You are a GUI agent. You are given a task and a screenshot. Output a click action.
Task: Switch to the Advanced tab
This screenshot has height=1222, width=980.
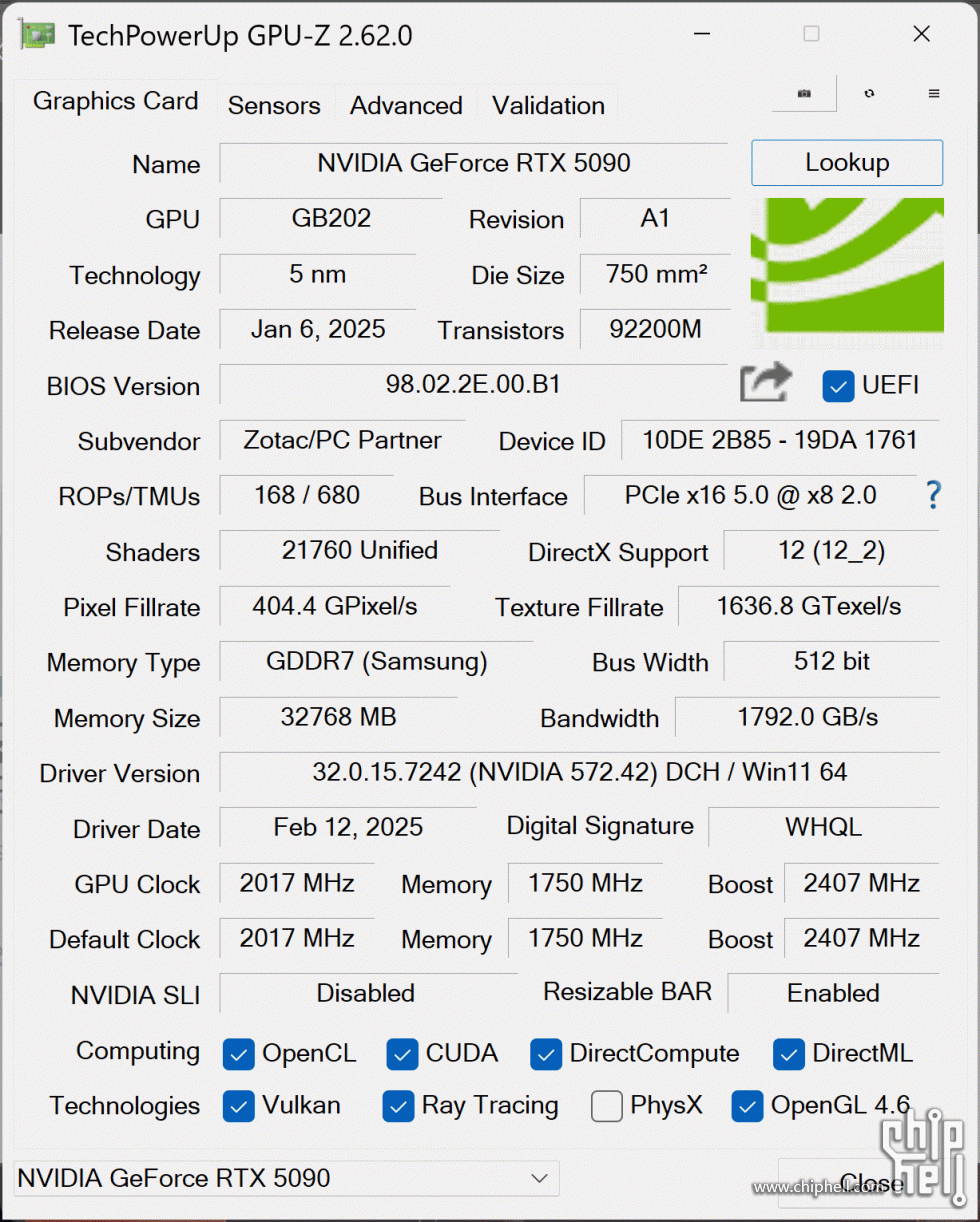[x=406, y=106]
